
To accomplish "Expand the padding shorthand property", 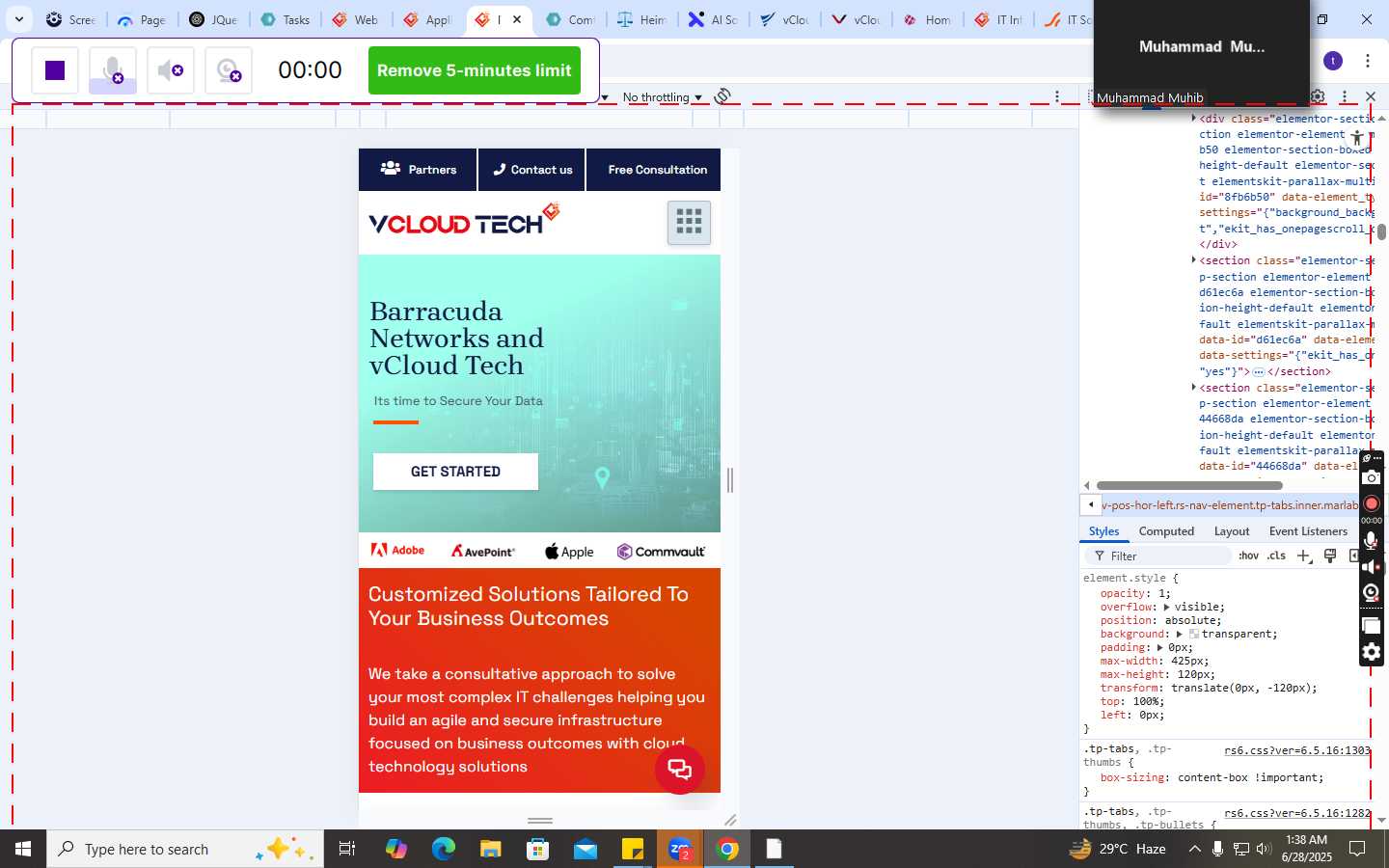I will point(1159,648).
